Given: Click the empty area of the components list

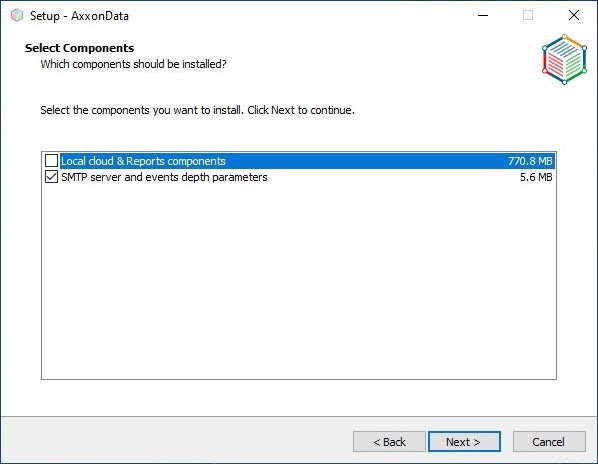Looking at the screenshot, I should tap(299, 281).
